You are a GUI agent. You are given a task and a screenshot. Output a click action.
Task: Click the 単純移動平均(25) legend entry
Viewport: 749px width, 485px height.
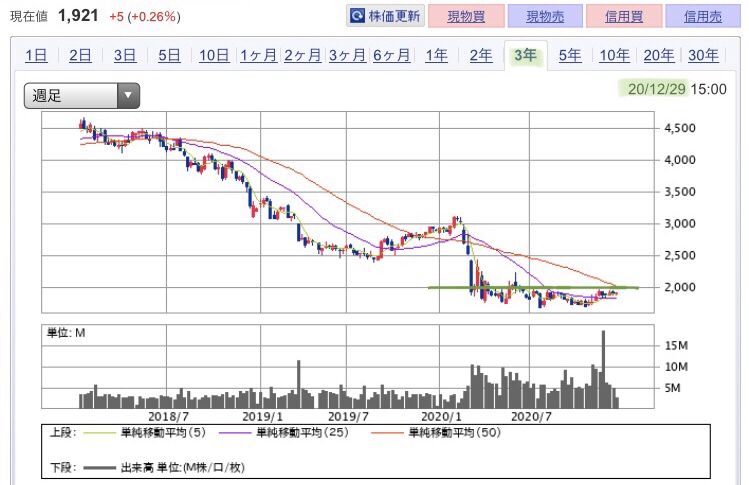(x=284, y=432)
